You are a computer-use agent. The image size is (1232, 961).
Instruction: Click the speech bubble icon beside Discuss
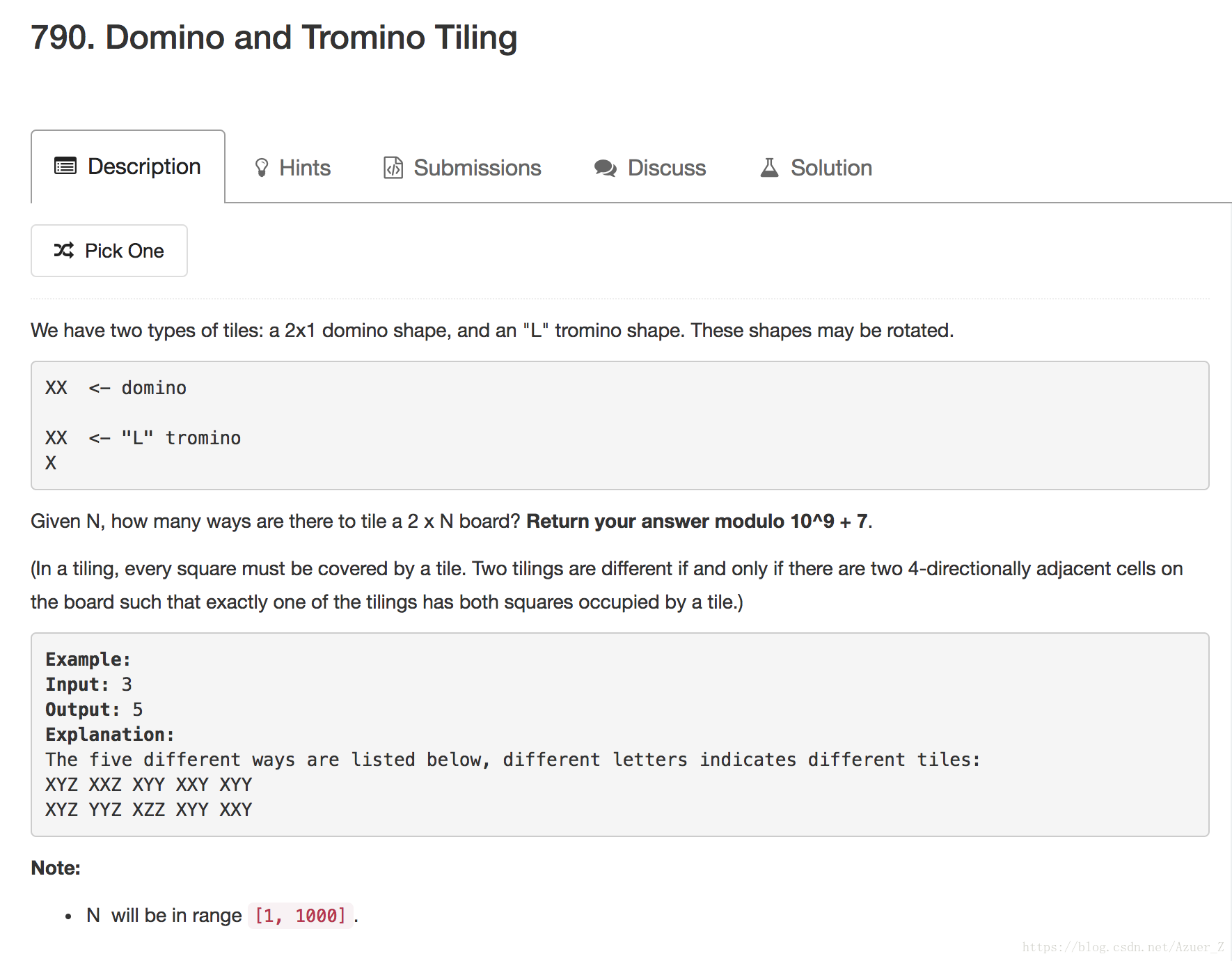605,167
